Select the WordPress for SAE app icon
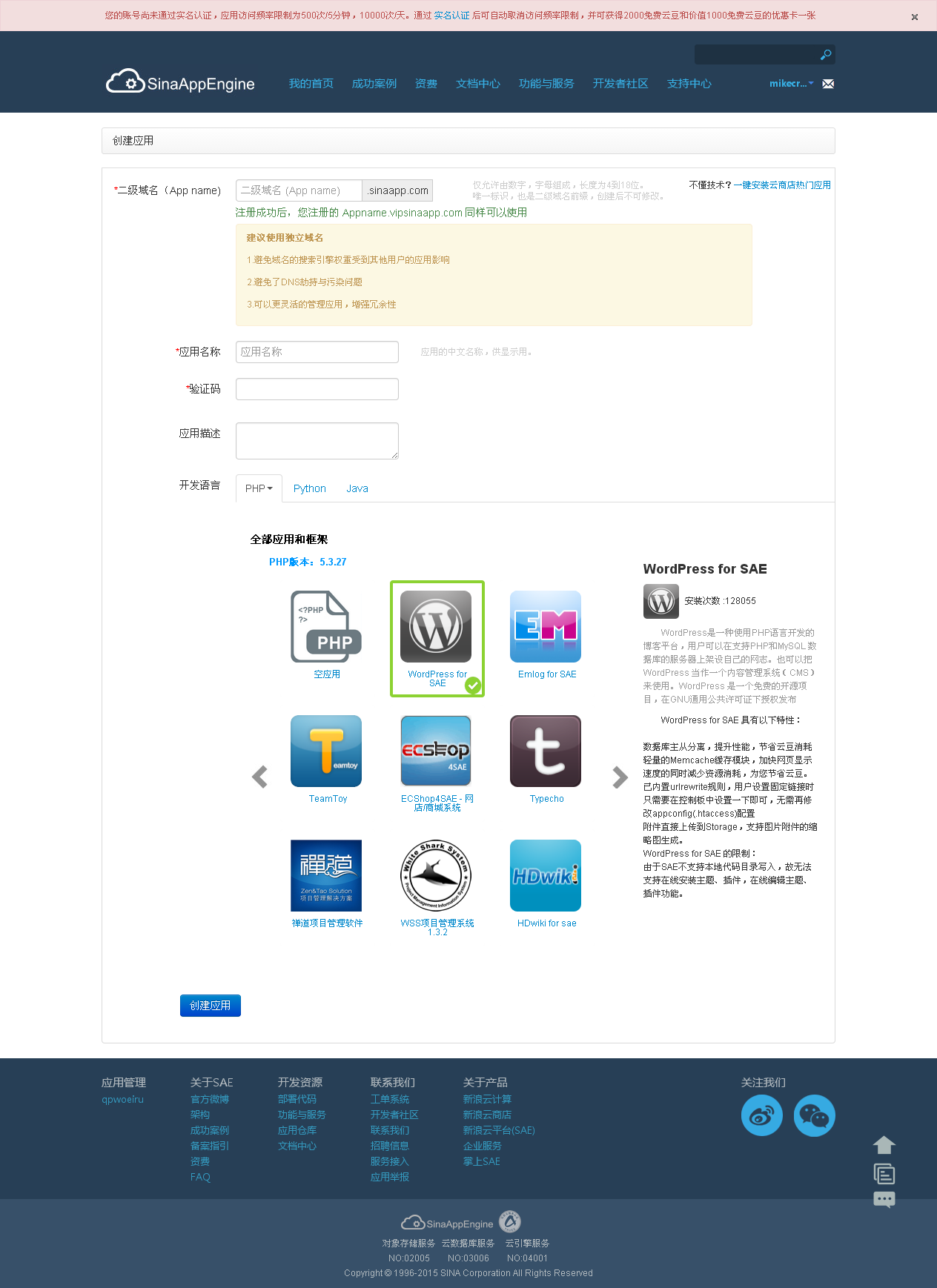The width and height of the screenshot is (937, 1288). [436, 626]
